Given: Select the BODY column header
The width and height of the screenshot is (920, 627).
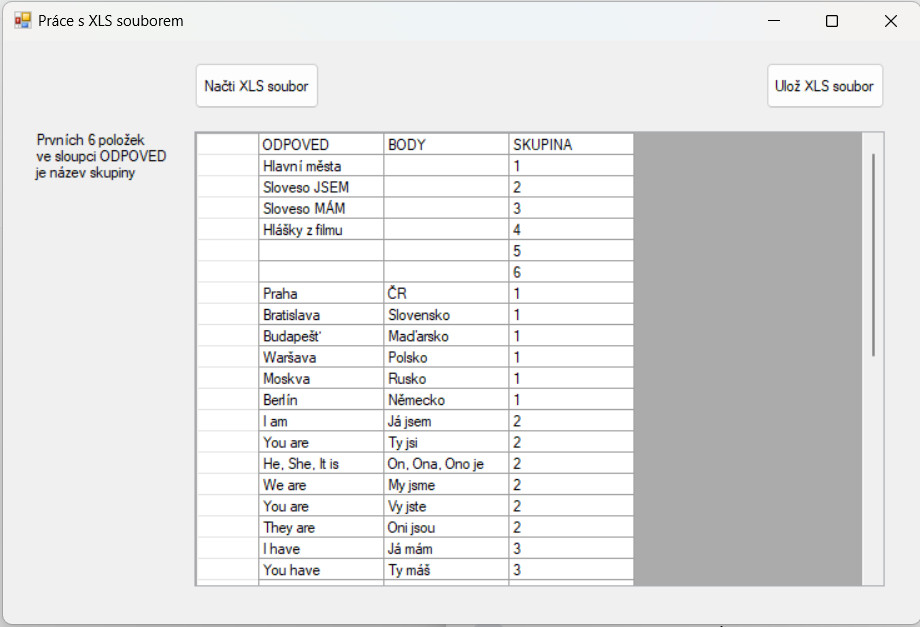Looking at the screenshot, I should click(446, 144).
